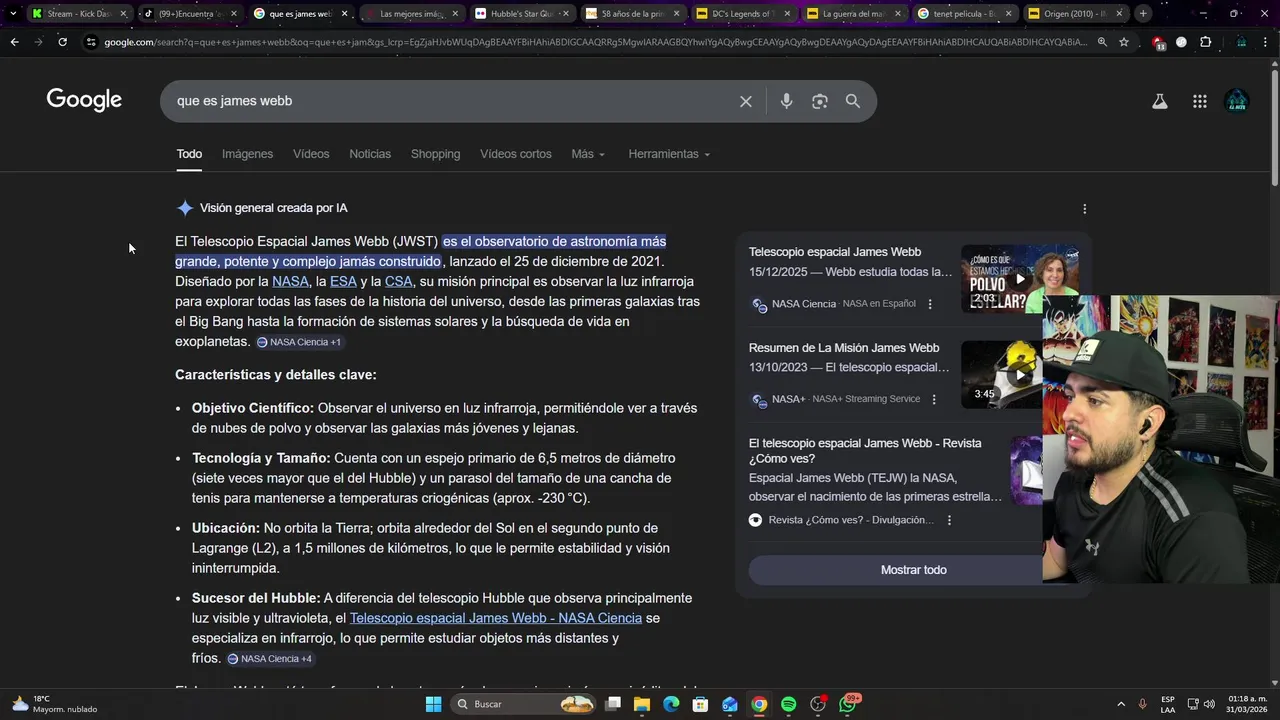The height and width of the screenshot is (720, 1280).
Task: Open Google Labs flask icon
Action: [1160, 101]
